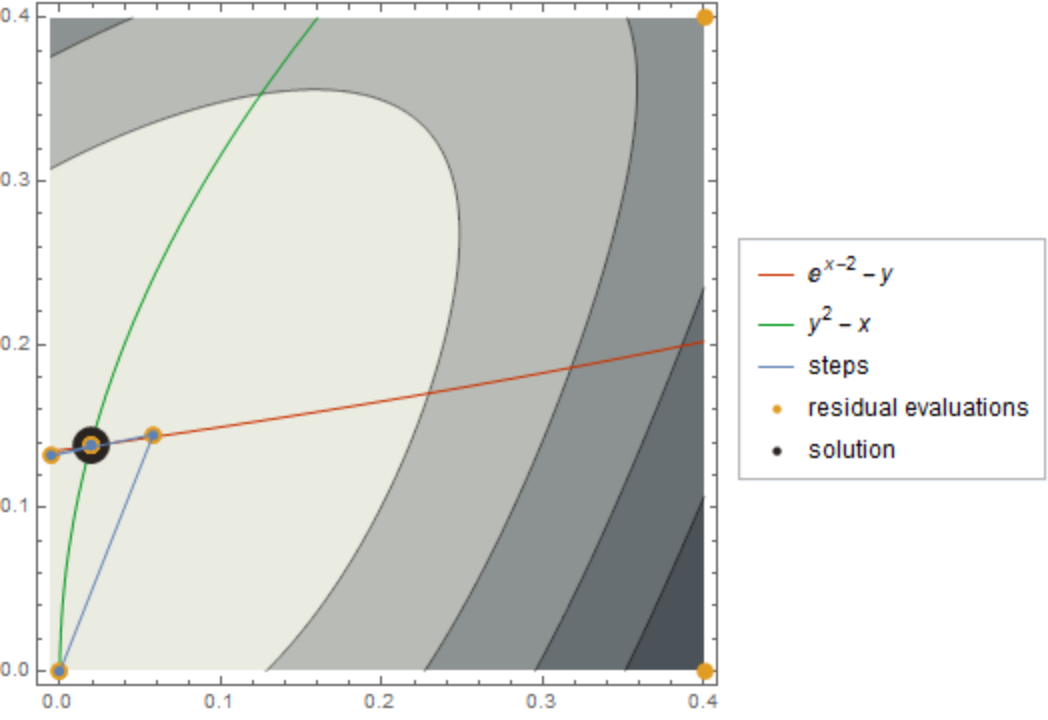Click the 0.3 tick label on the y-axis
Screen dimensions: 1048x720
click(x=19, y=181)
